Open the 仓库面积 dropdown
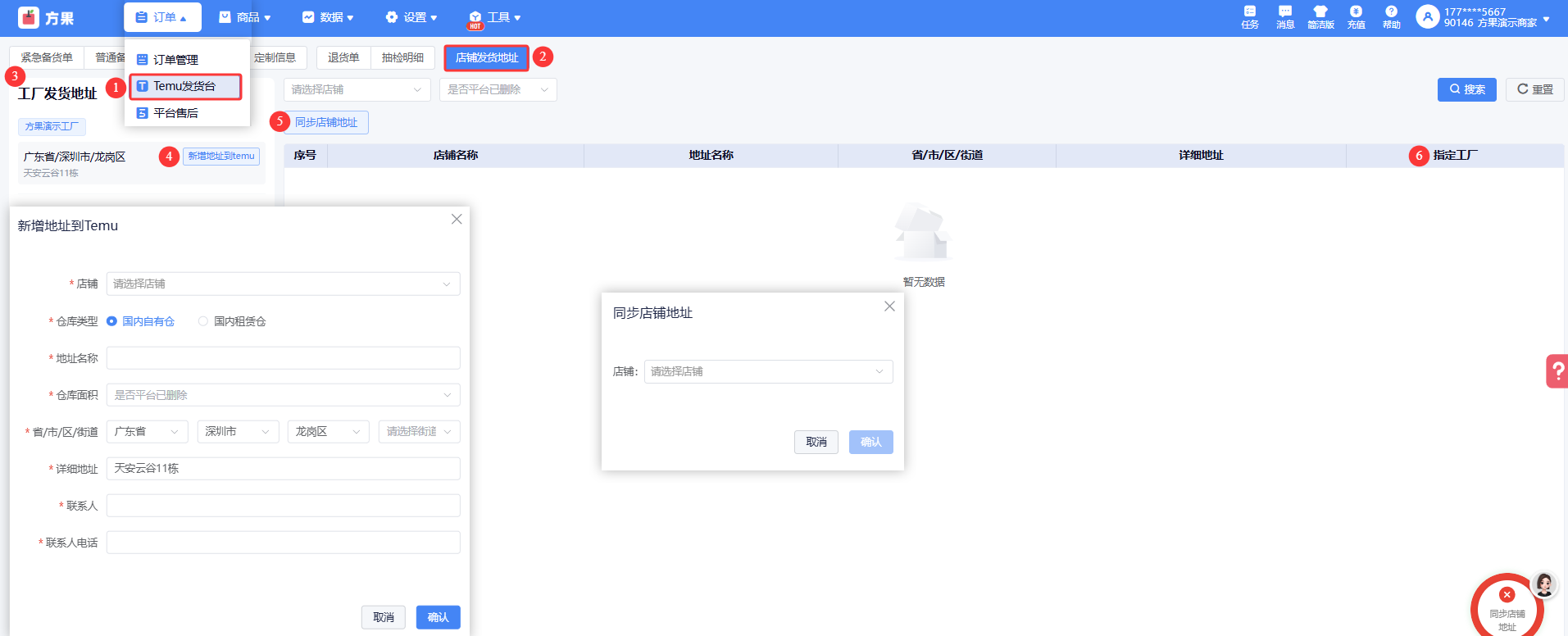This screenshot has width=1568, height=636. [283, 395]
